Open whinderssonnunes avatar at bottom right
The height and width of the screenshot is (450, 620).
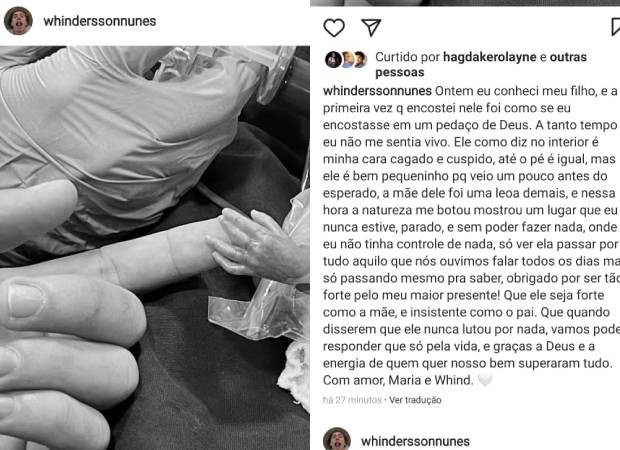[337, 439]
